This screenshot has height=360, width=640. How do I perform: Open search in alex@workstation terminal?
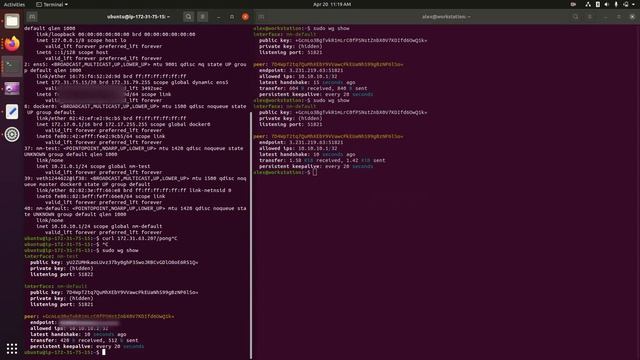click(x=576, y=17)
